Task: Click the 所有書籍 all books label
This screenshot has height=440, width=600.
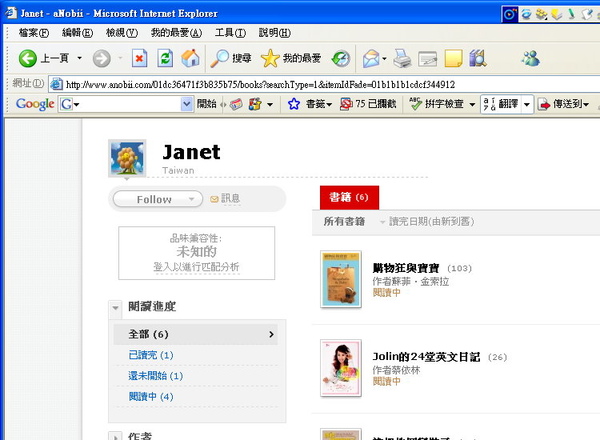Action: (344, 222)
